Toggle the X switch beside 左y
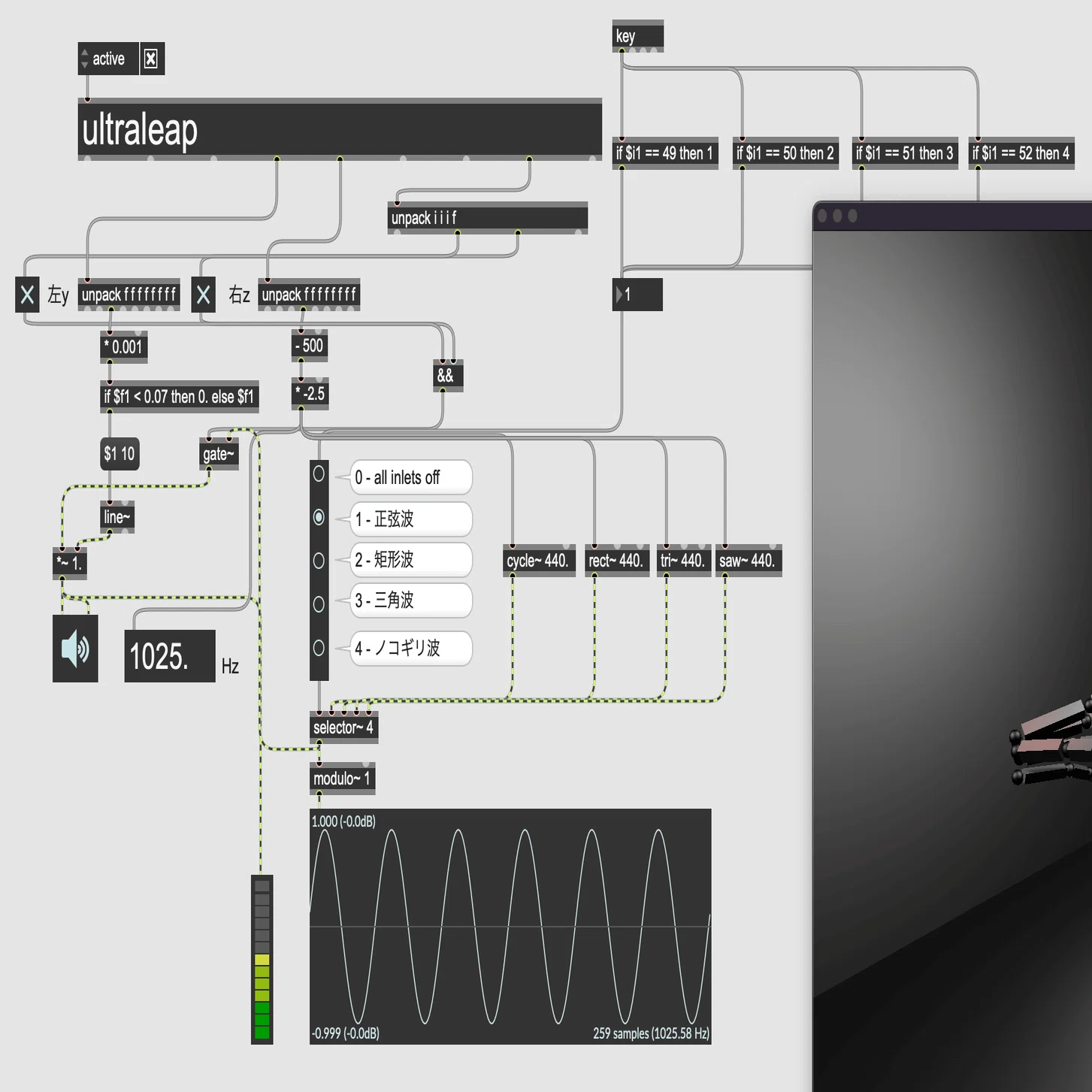Screen dimensions: 1092x1092 click(x=27, y=295)
